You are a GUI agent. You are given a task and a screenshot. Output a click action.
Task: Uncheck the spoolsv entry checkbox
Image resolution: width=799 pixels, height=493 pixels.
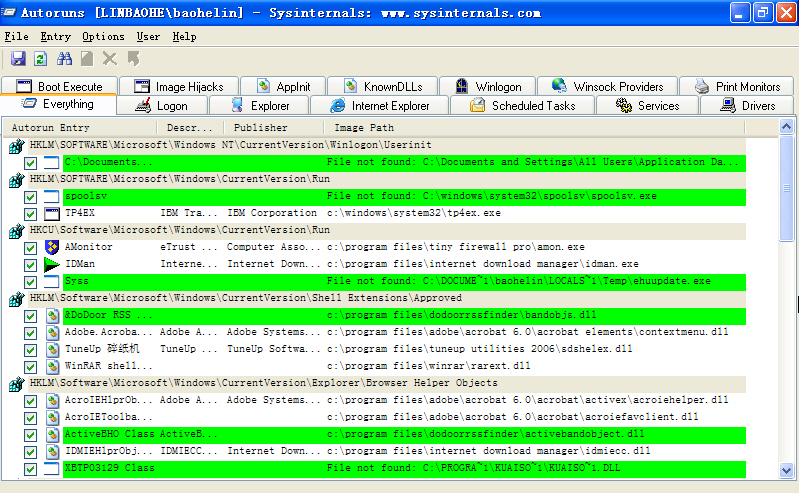(x=31, y=197)
